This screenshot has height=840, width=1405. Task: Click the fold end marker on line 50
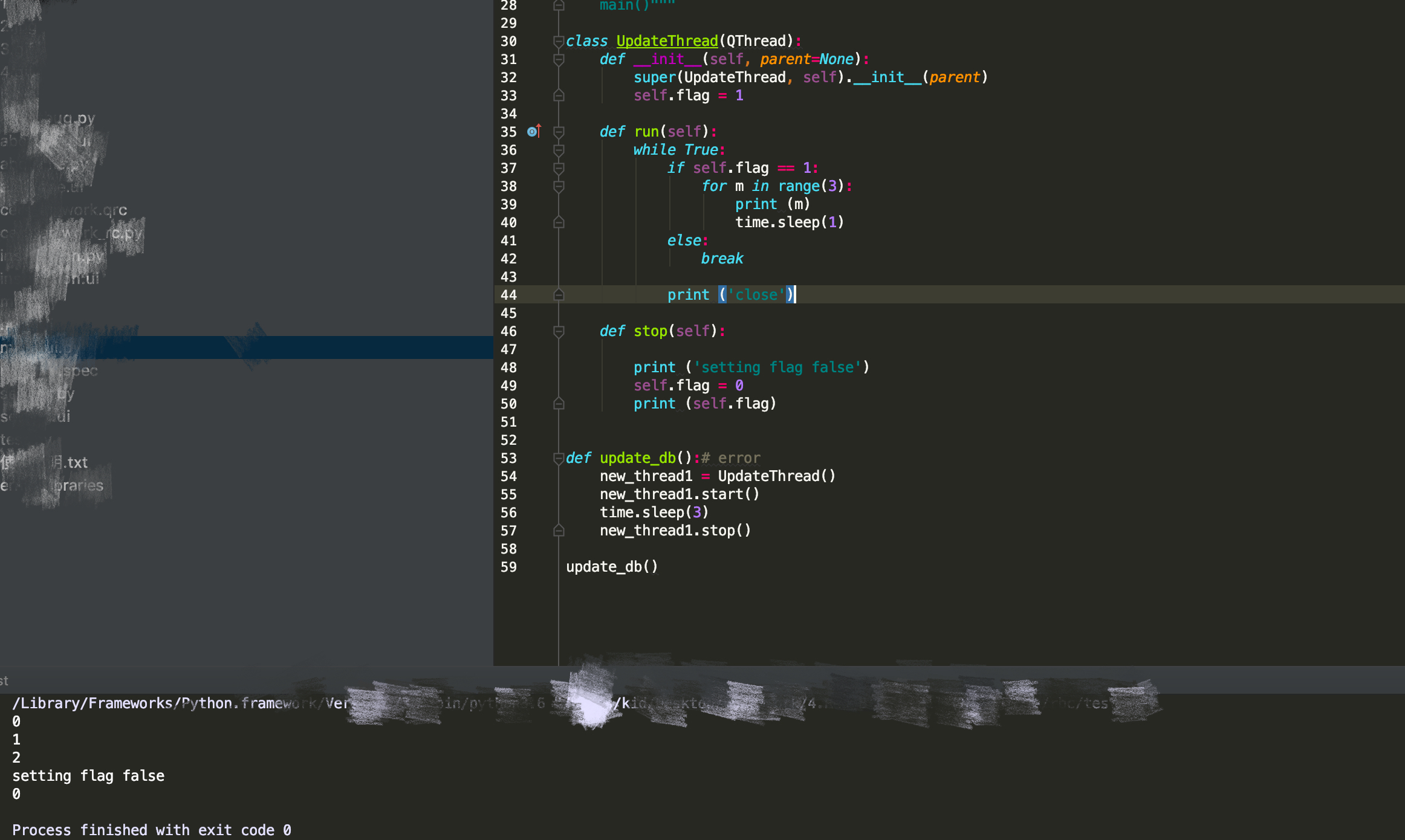click(559, 403)
